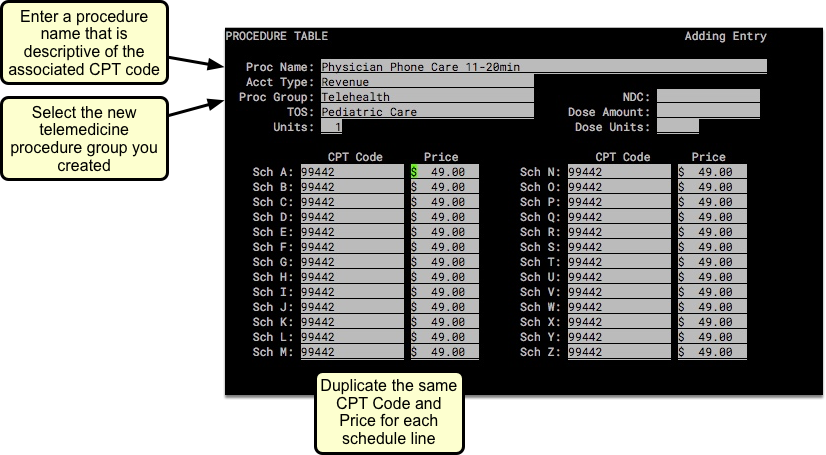Select the Sch Y CPT Code field
This screenshot has width=826, height=455.
point(619,337)
